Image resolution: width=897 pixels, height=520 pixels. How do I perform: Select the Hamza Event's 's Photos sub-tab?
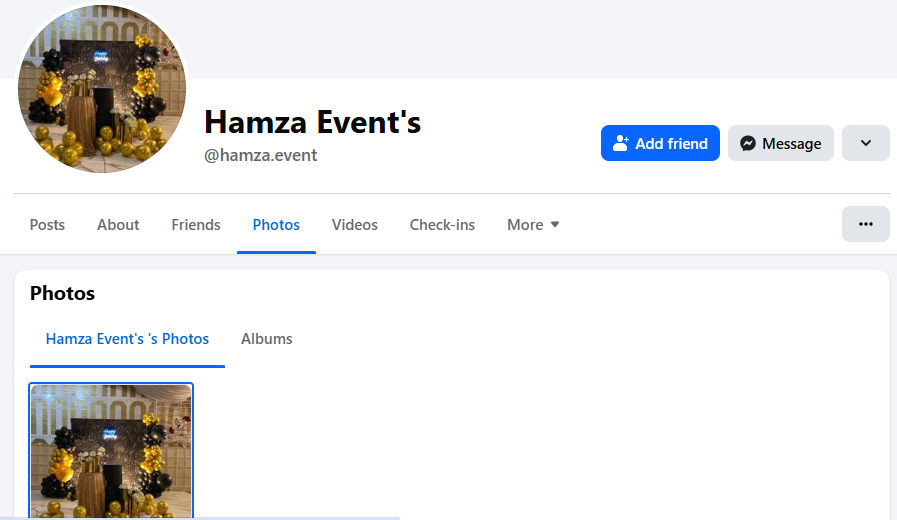(x=127, y=339)
